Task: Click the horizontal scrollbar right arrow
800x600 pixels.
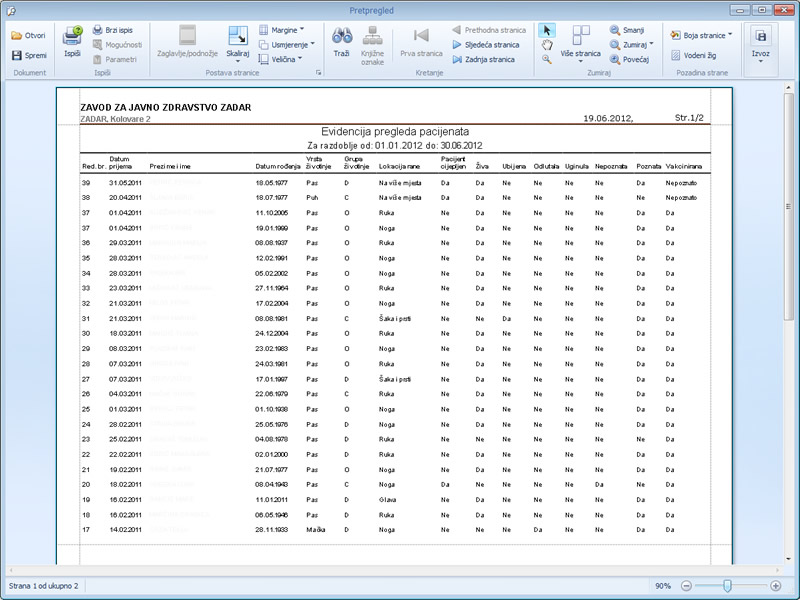Action: tap(778, 570)
